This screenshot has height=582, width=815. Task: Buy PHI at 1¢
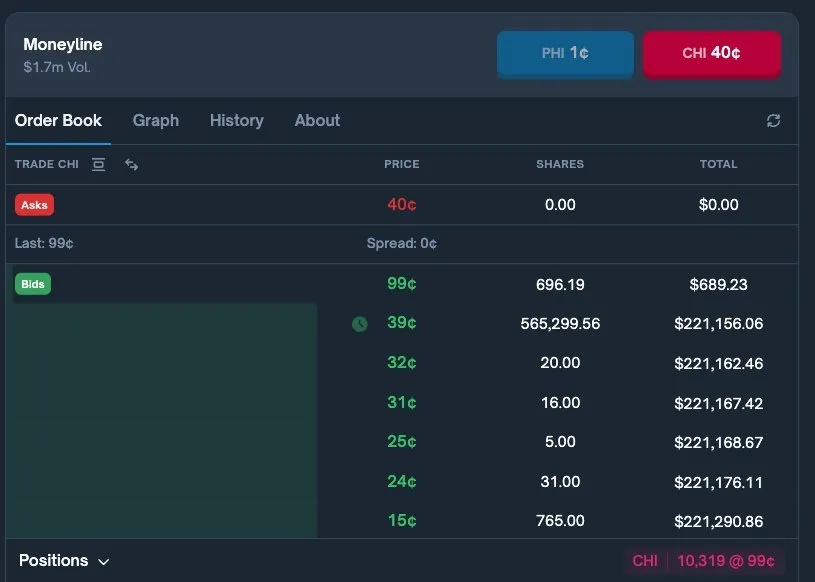pos(565,54)
